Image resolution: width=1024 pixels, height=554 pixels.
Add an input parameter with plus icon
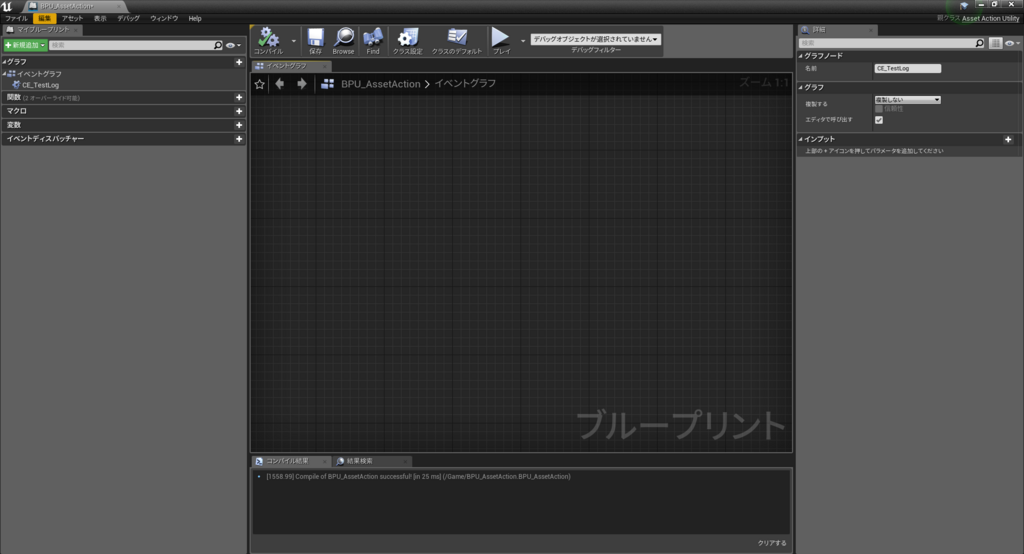click(x=1008, y=139)
